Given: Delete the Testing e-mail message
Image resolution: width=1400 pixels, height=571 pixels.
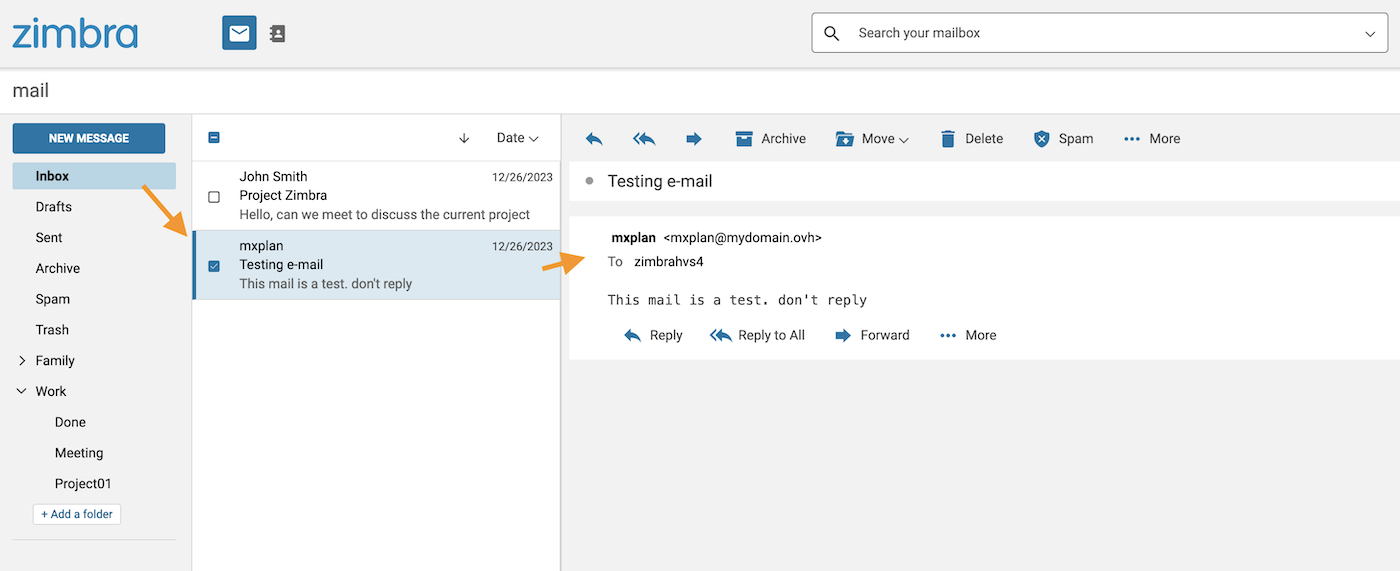Looking at the screenshot, I should pos(971,139).
